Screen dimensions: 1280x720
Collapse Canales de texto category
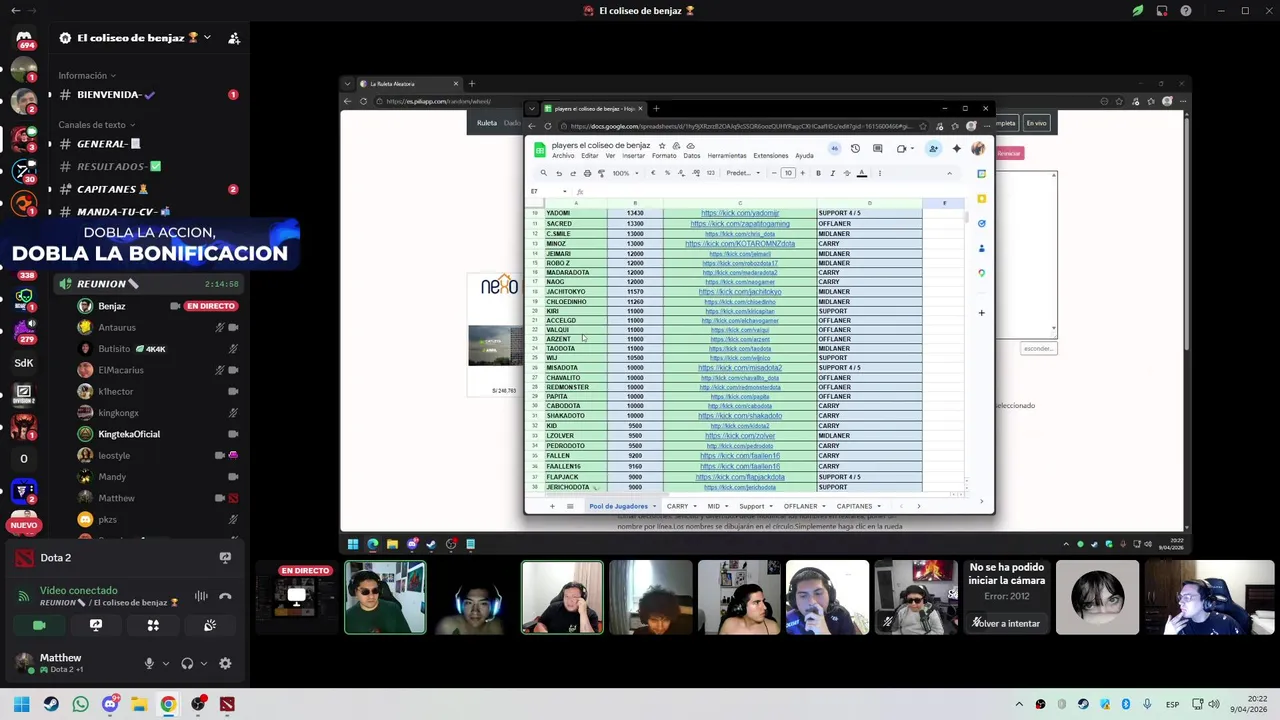96,125
